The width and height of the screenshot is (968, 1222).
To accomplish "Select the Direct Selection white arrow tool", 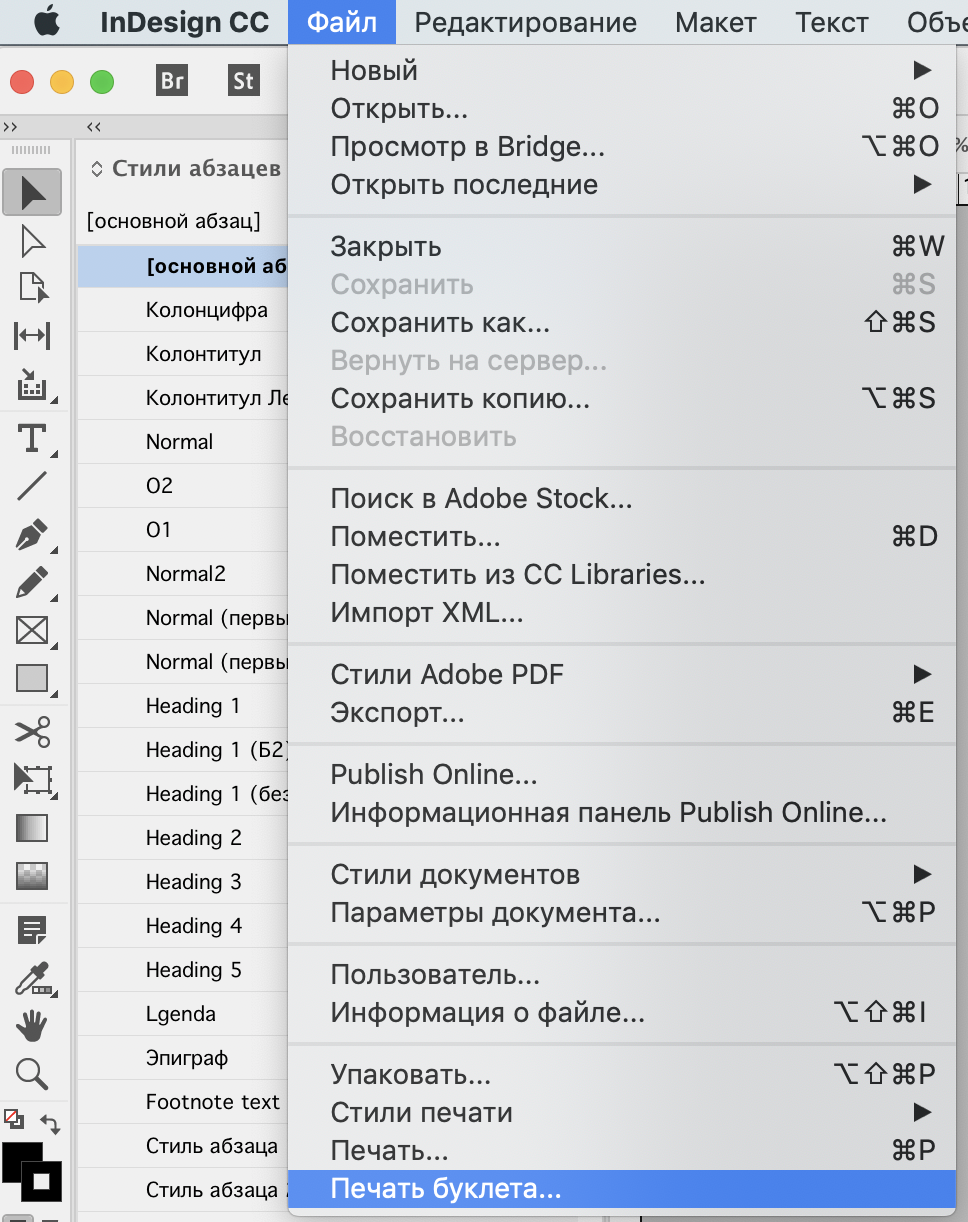I will coord(32,241).
